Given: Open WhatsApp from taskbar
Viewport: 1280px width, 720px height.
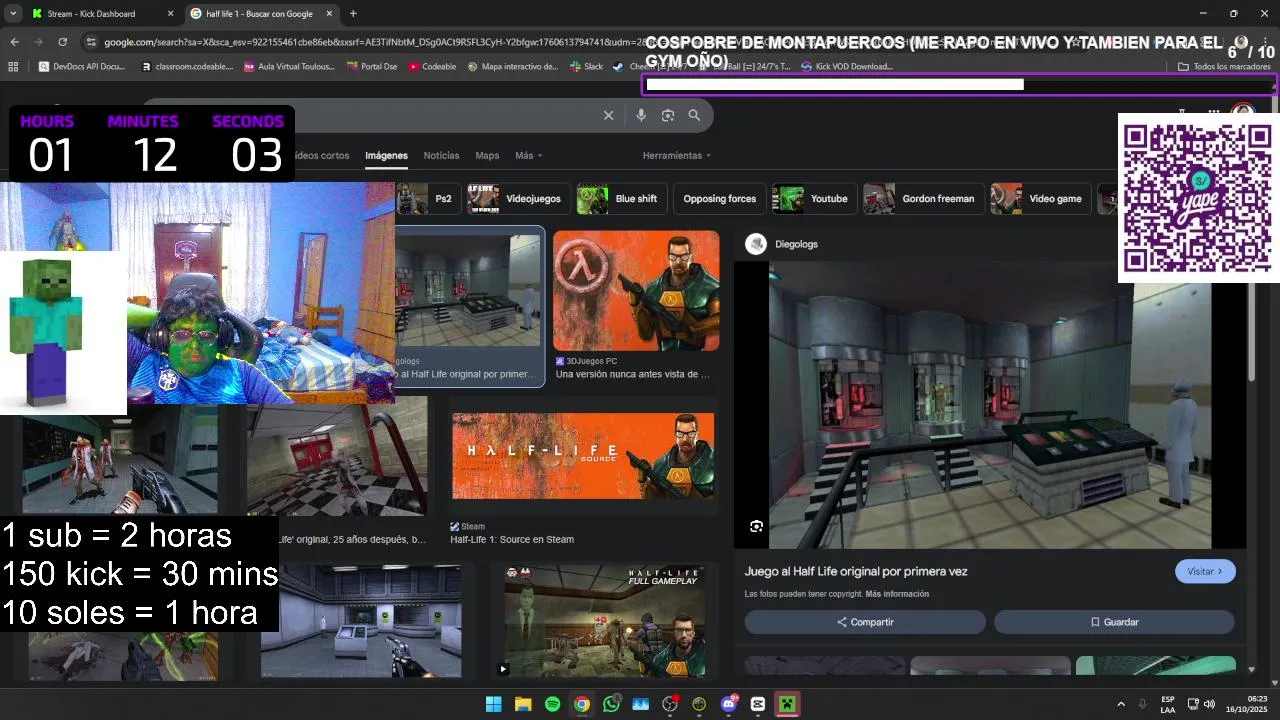Looking at the screenshot, I should [611, 704].
